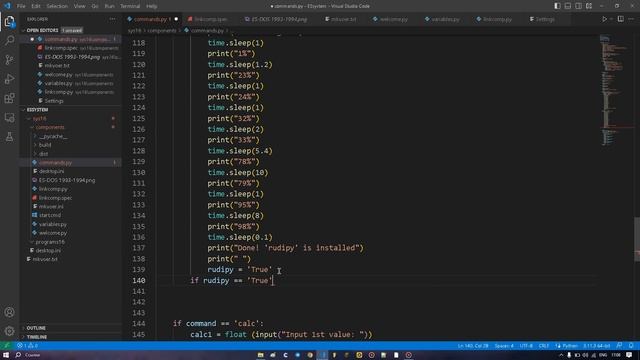Screen dimensions: 640x360
Task: Open the Terminal menu
Action: (130, 6)
